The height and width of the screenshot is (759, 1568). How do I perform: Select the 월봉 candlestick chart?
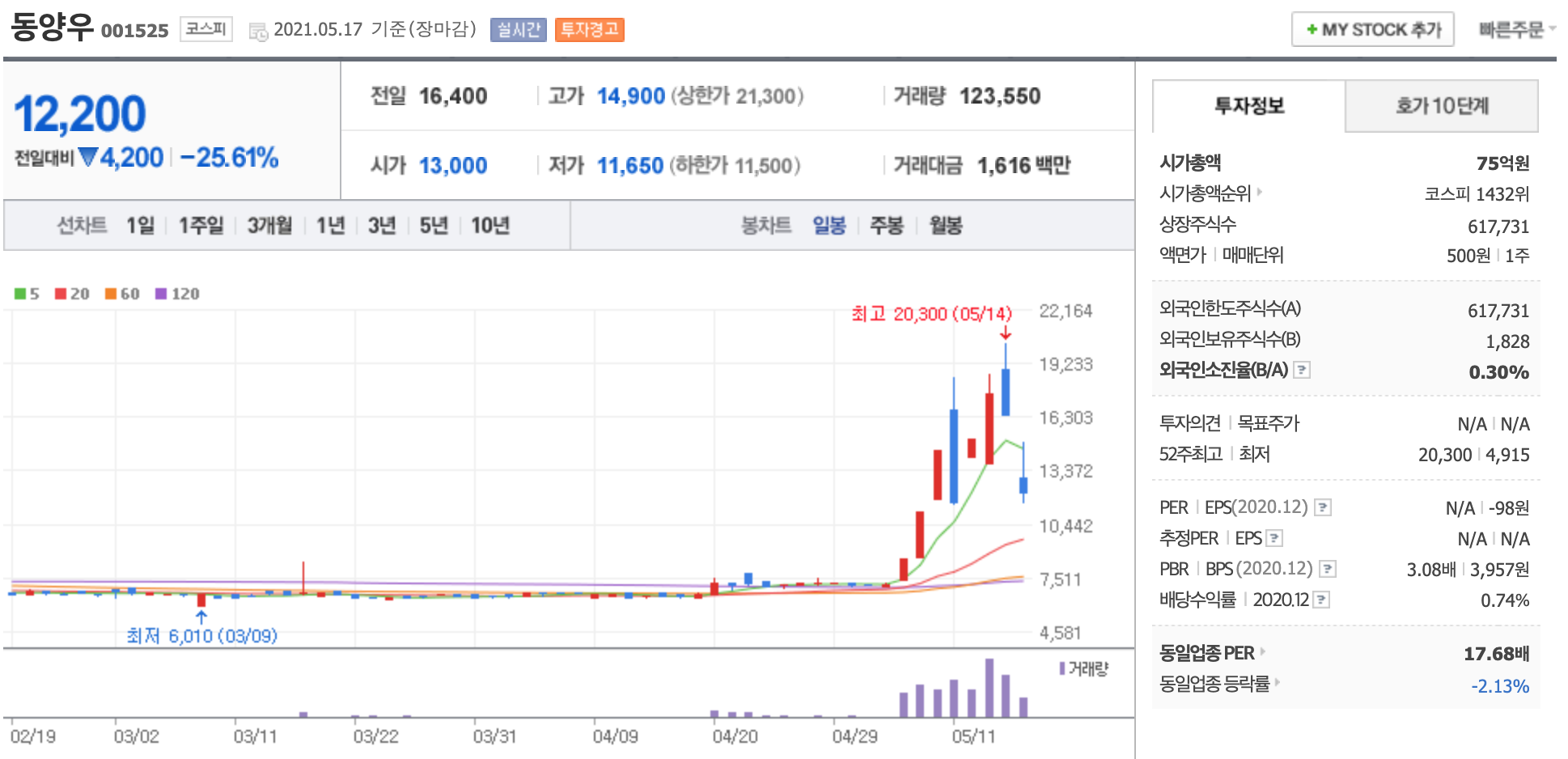coord(945,225)
